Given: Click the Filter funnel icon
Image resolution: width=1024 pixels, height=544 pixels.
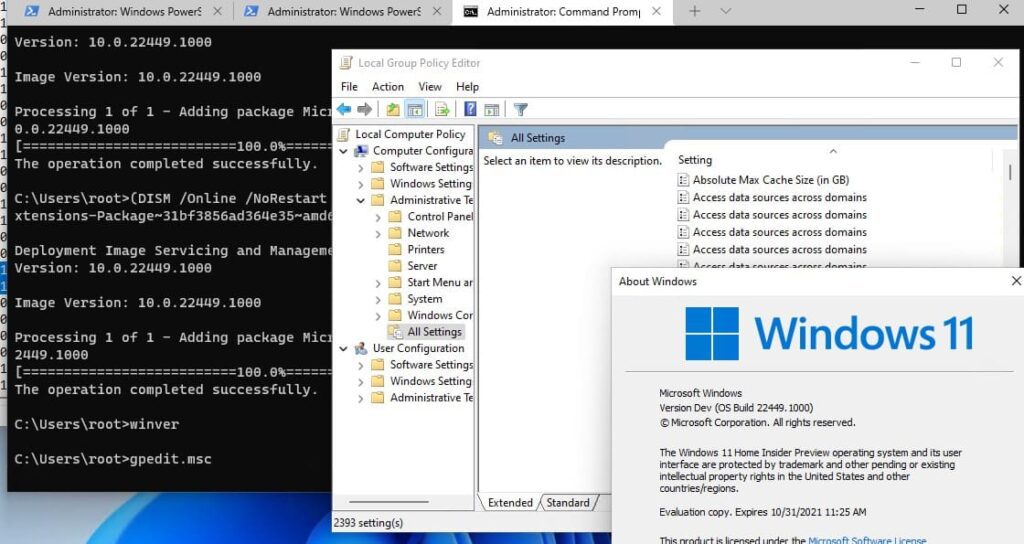Looking at the screenshot, I should tap(520, 110).
